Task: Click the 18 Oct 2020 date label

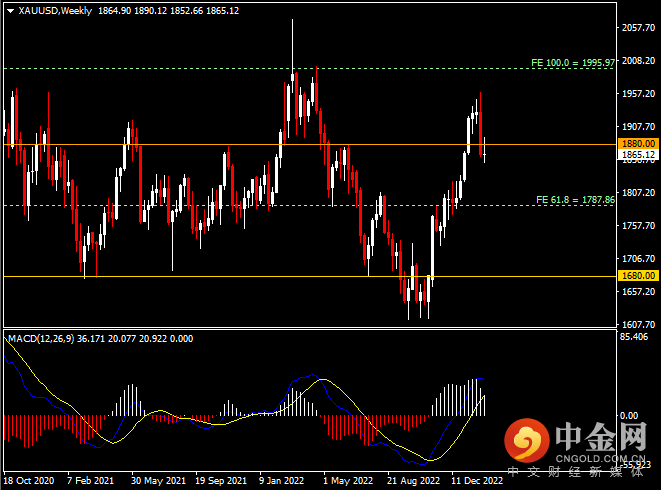Action: coord(29,479)
